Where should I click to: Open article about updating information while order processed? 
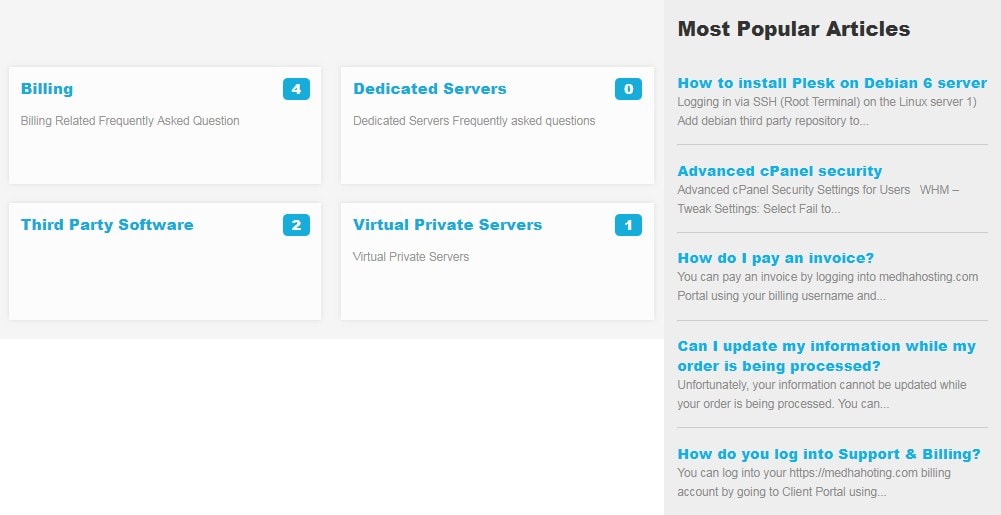827,356
